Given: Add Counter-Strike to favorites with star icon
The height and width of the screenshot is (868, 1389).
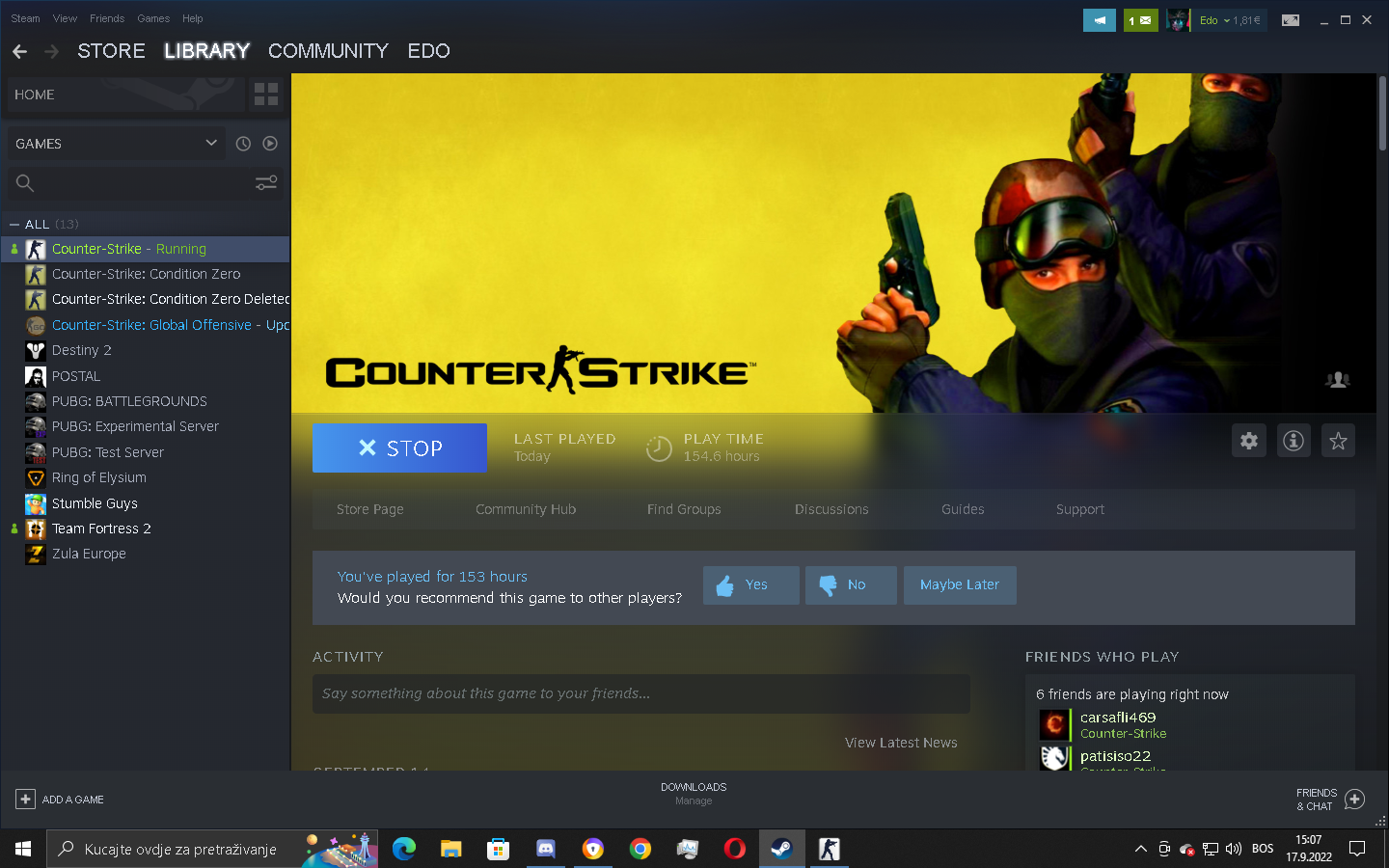Looking at the screenshot, I should coord(1338,441).
